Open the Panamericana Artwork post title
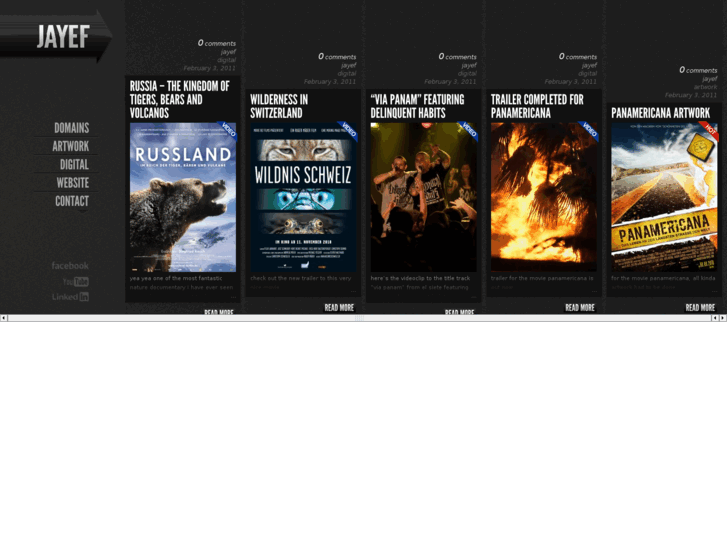The height and width of the screenshot is (545, 727). coord(660,113)
